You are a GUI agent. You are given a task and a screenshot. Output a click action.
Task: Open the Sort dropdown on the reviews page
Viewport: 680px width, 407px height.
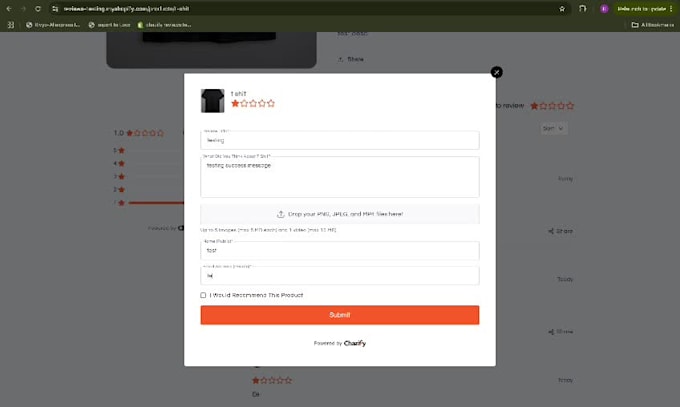(x=553, y=128)
